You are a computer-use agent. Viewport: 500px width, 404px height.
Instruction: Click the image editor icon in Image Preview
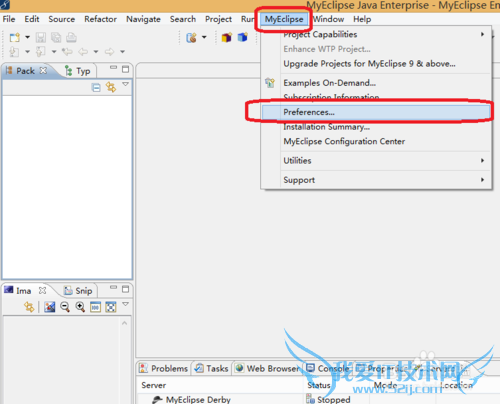(50, 307)
